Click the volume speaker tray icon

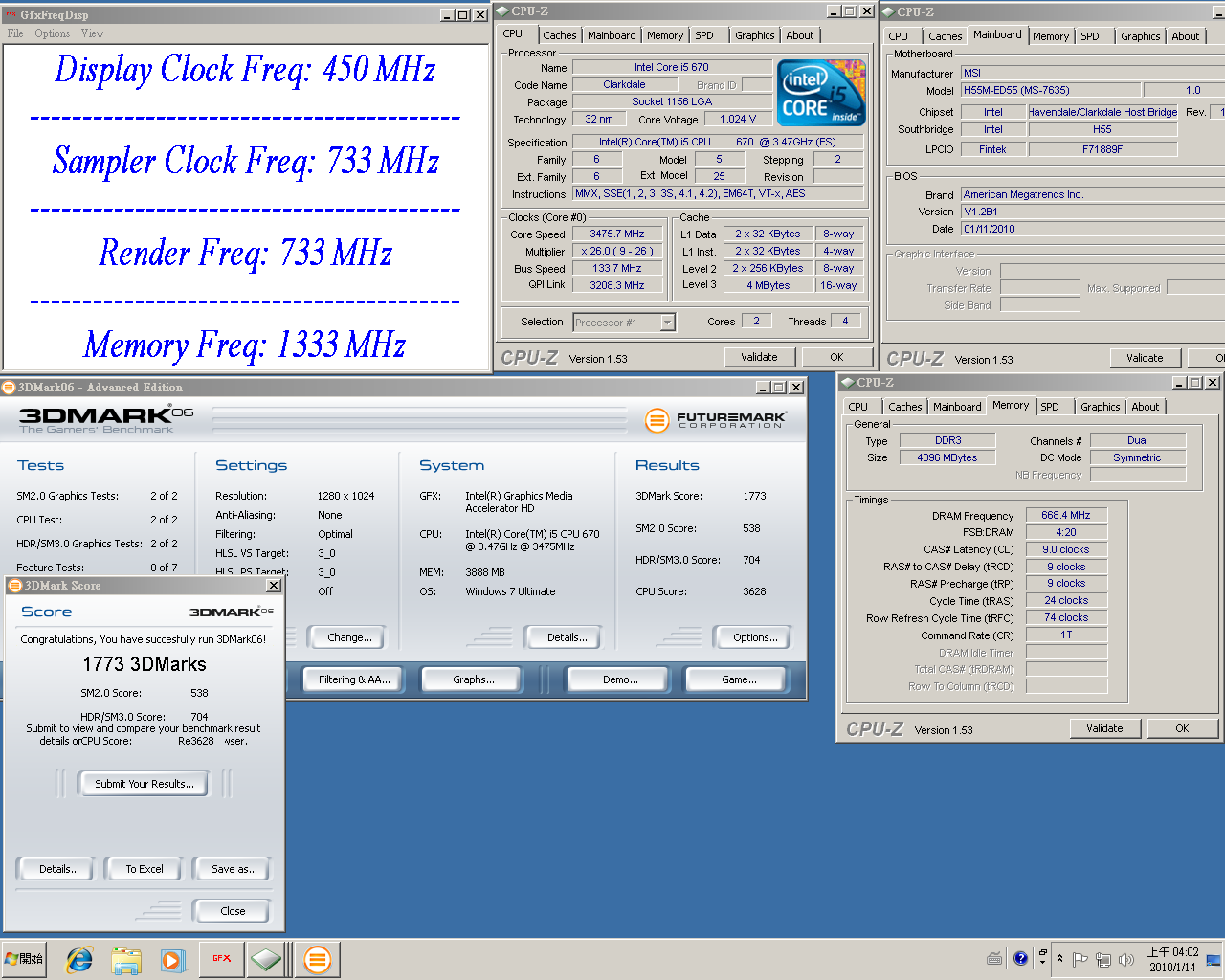[x=1126, y=959]
